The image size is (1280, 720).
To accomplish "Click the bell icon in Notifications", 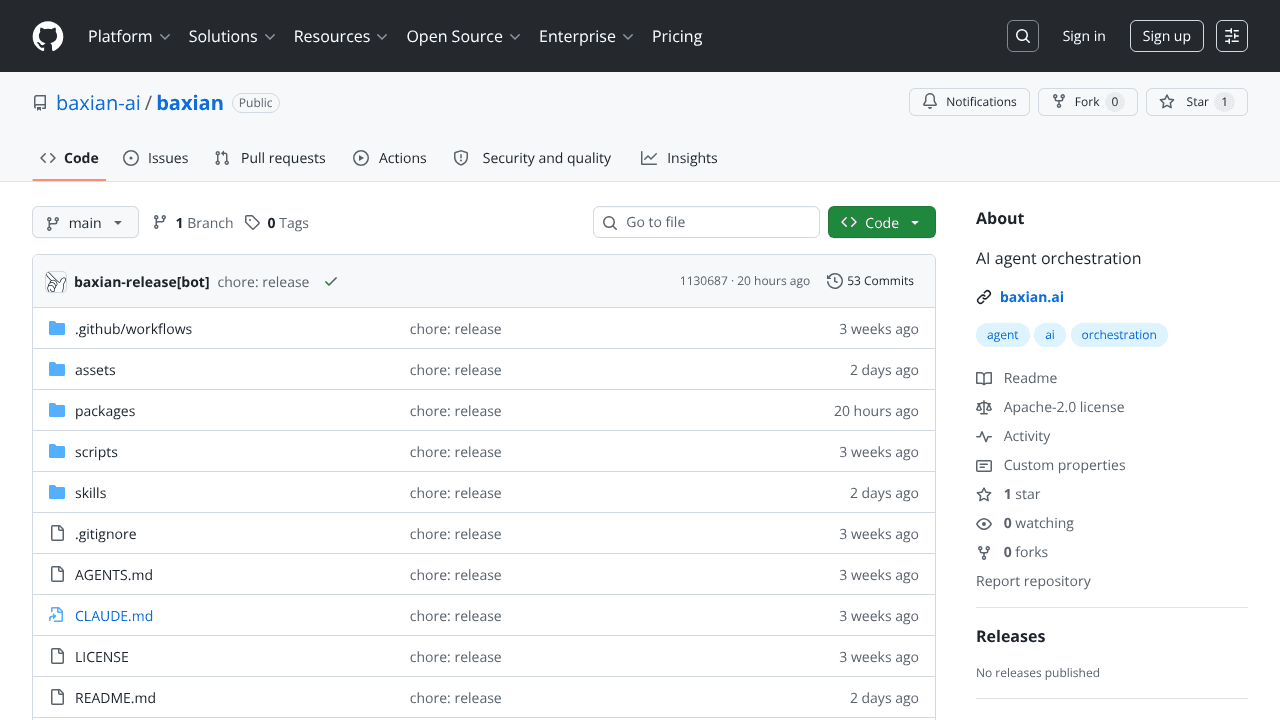I will coord(930,102).
